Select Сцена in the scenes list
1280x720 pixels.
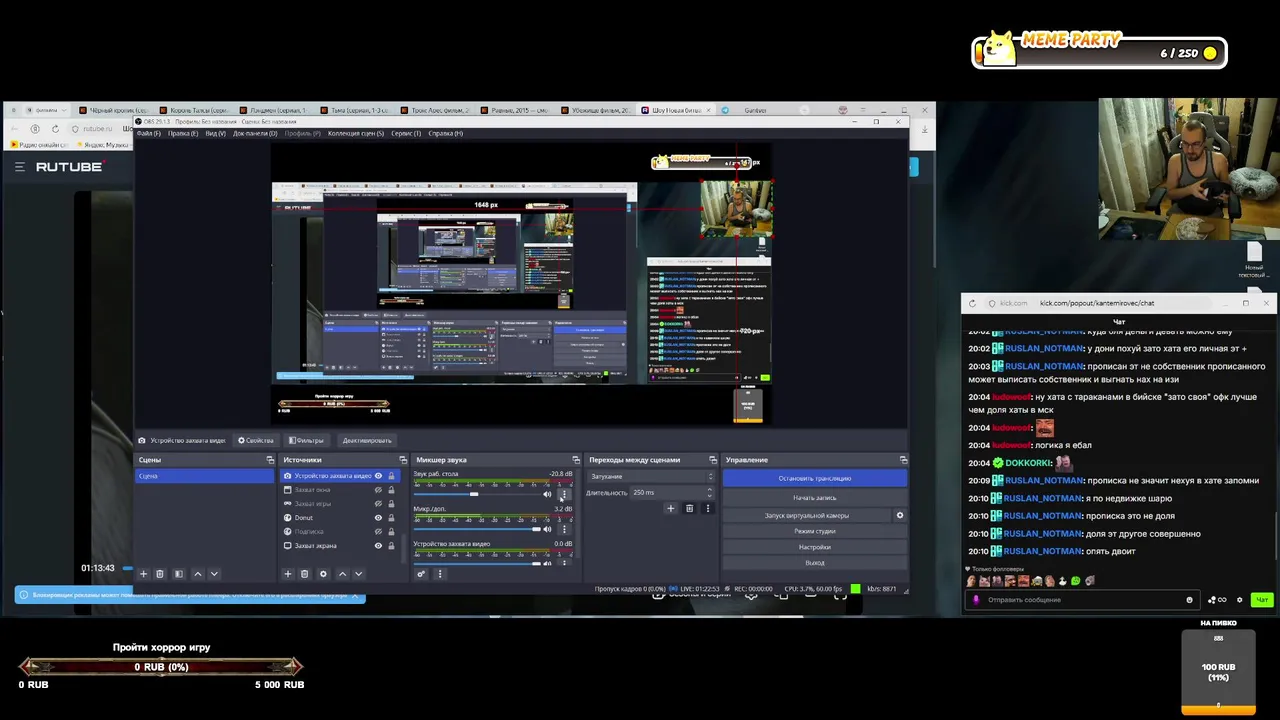coord(204,476)
